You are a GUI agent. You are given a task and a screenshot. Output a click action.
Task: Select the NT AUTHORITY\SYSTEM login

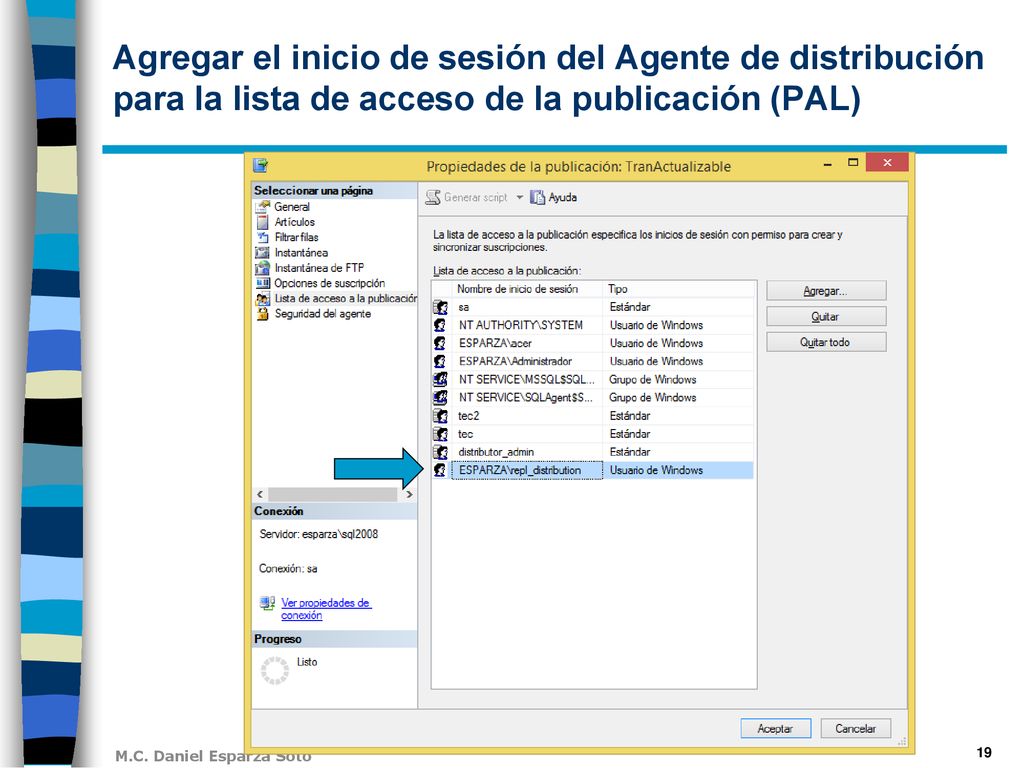click(x=520, y=325)
